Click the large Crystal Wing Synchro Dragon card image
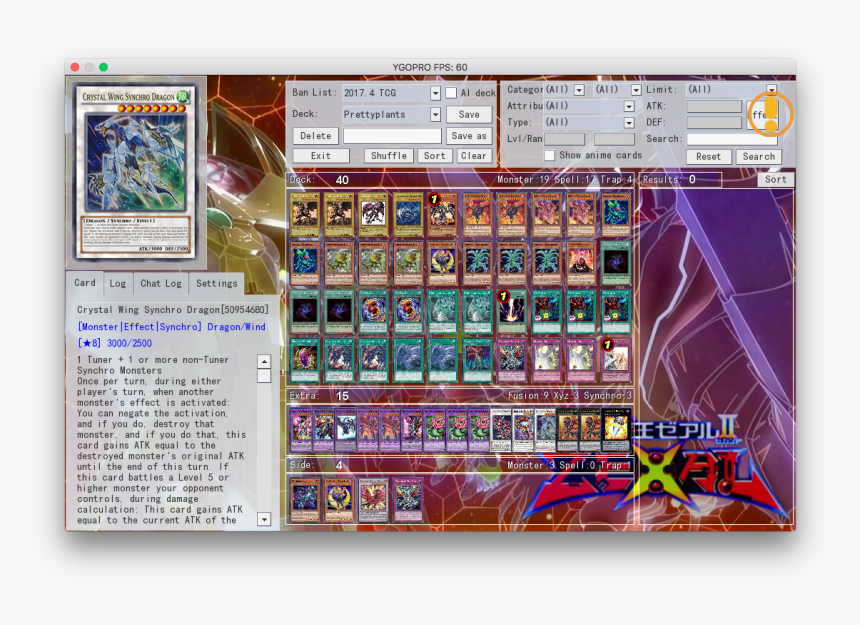Screen dimensions: 860x625 click(x=135, y=171)
